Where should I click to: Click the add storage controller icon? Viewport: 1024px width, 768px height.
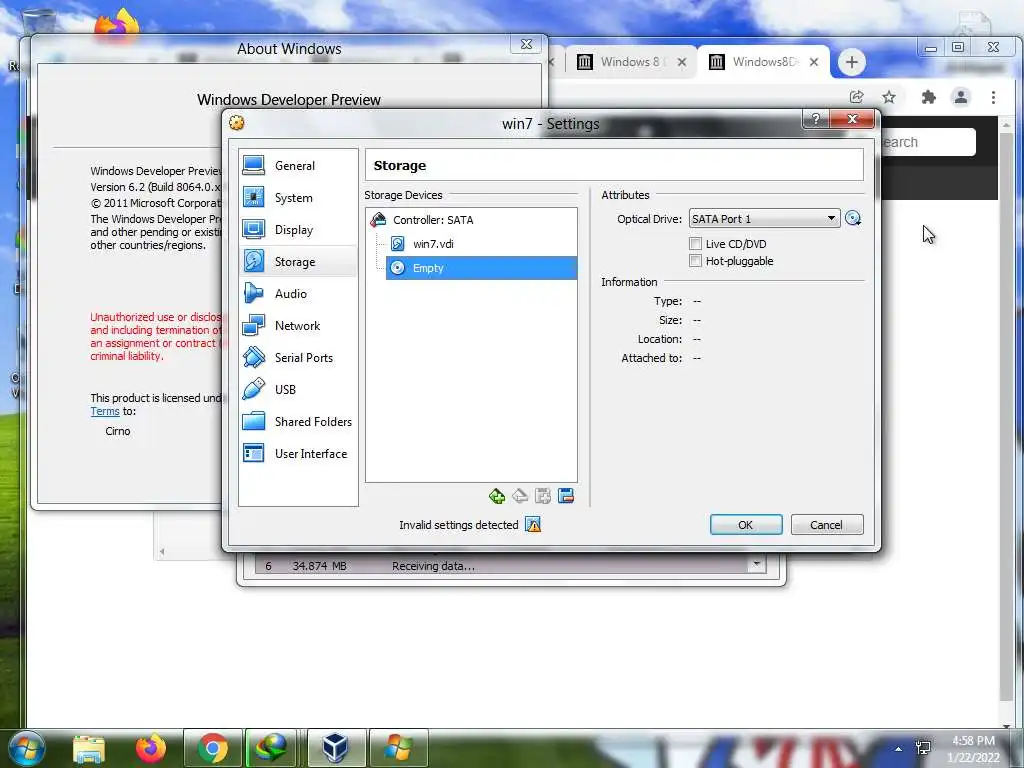496,496
